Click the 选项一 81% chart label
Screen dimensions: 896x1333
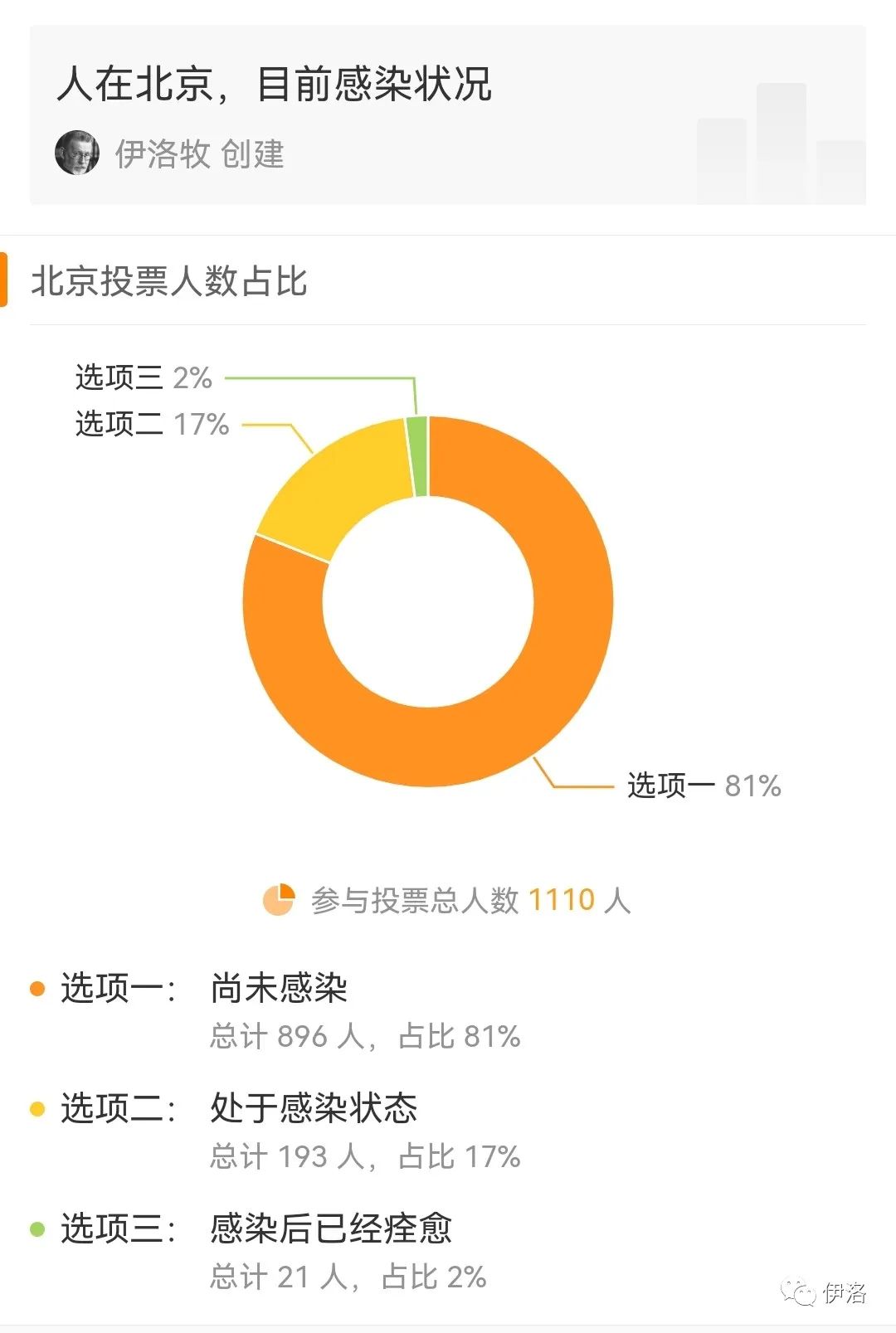704,785
